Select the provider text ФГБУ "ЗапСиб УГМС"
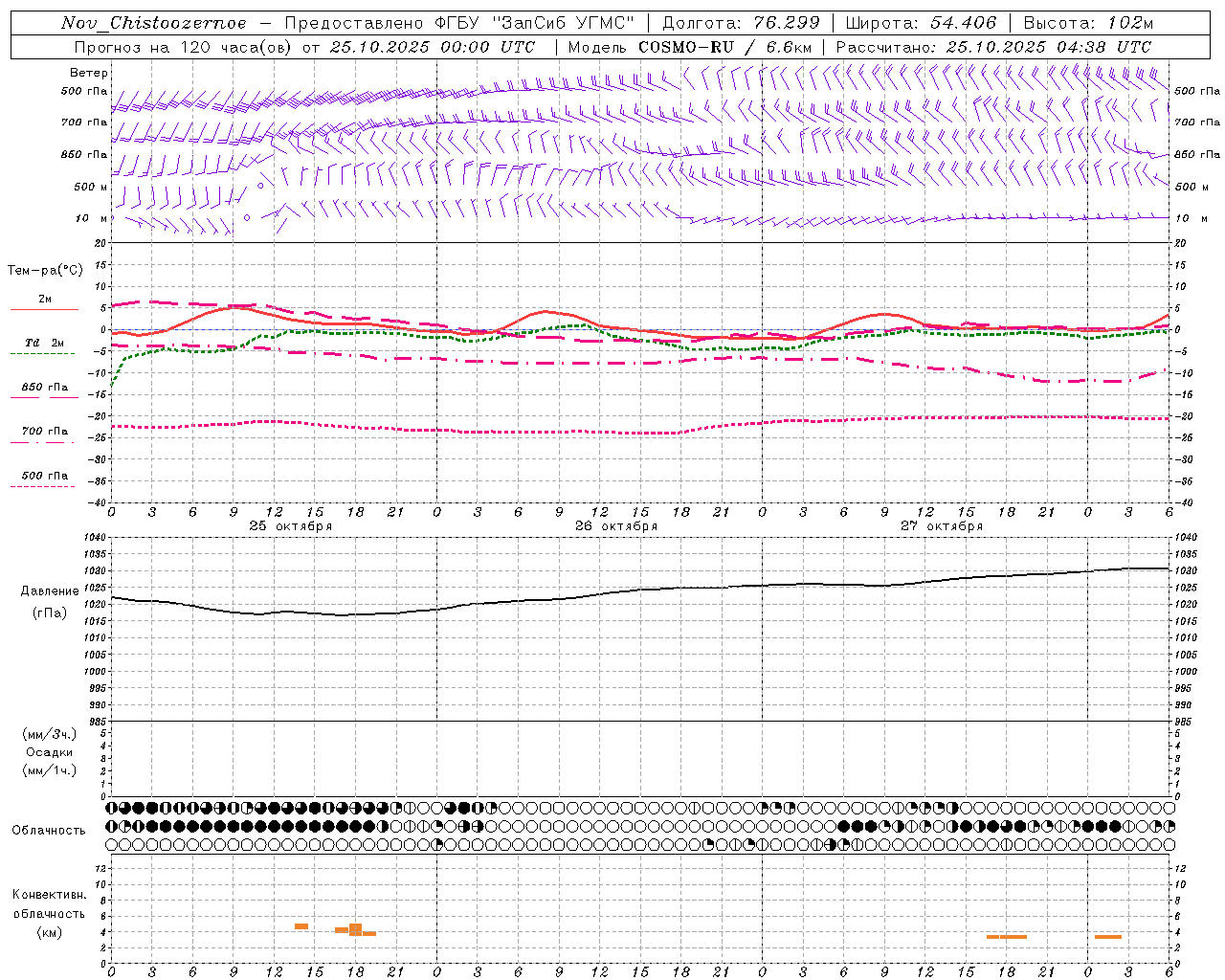This screenshot has height=980, width=1225. tap(535, 23)
